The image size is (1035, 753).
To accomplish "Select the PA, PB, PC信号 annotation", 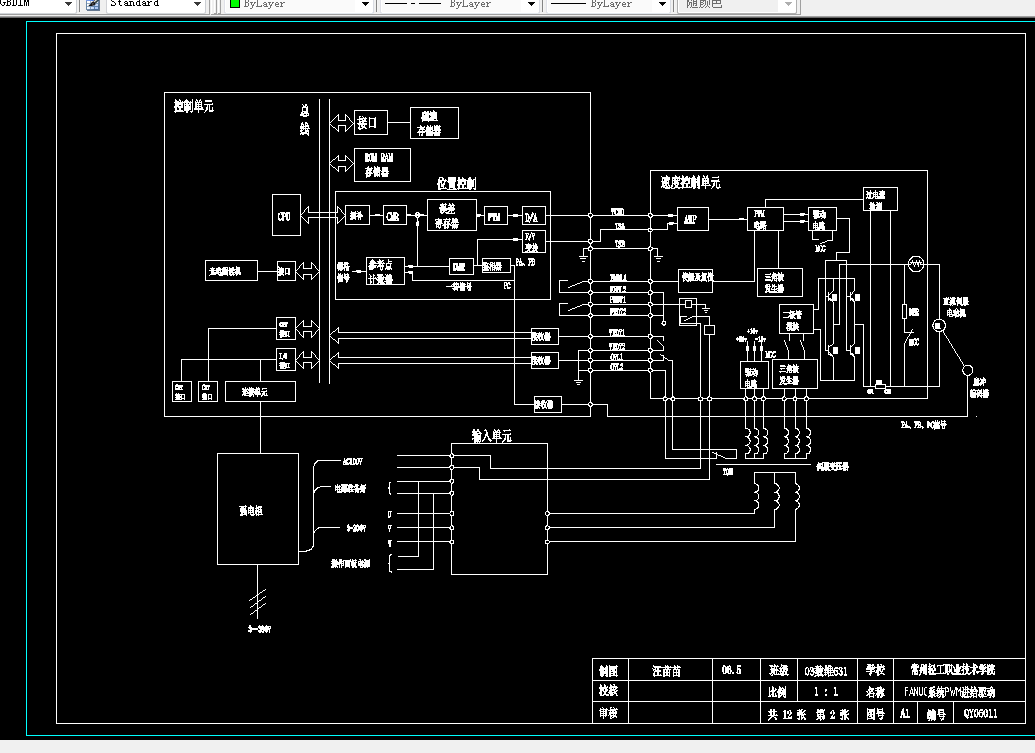I will tap(924, 425).
